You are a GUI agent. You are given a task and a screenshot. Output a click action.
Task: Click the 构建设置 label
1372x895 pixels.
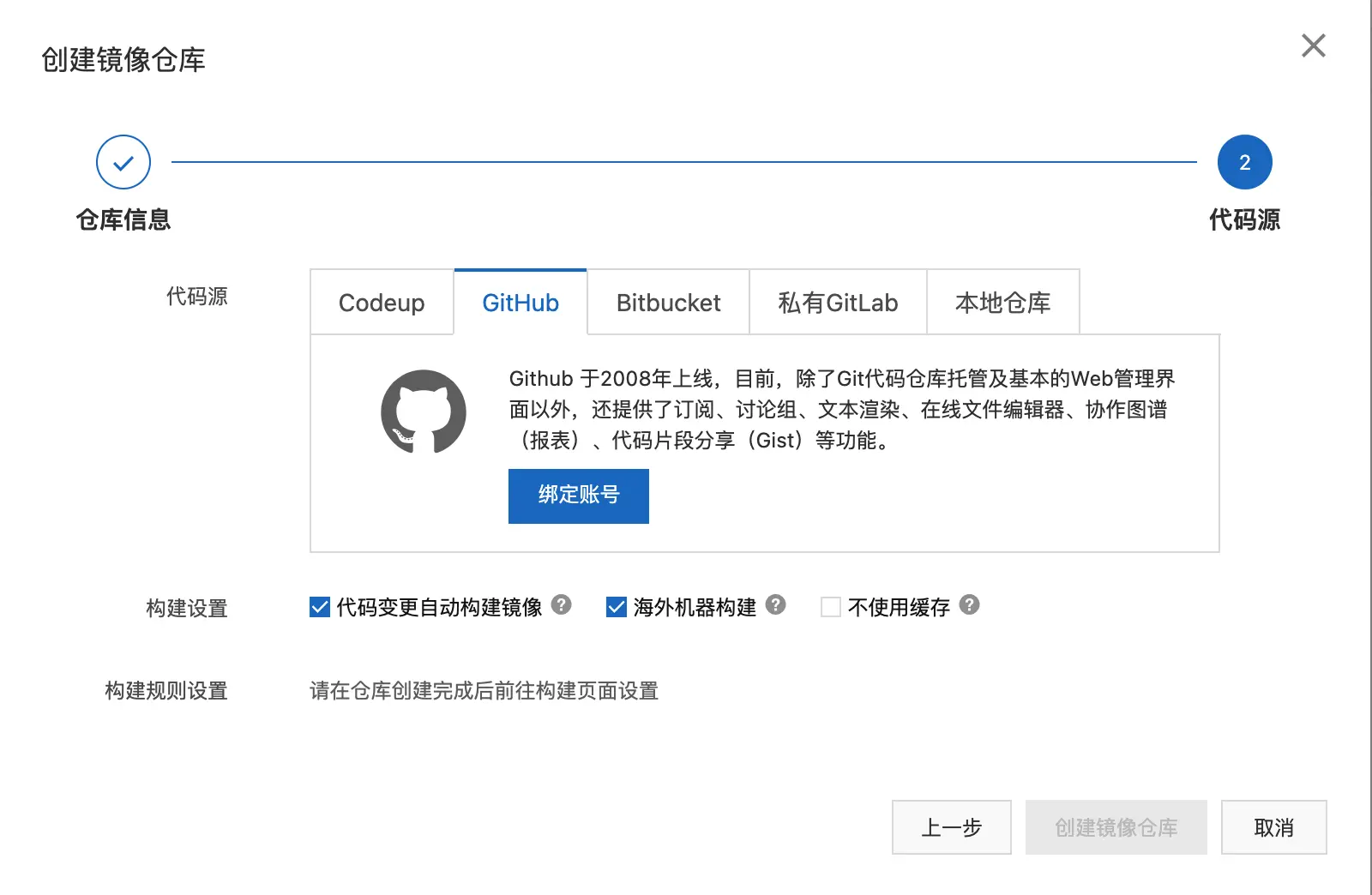187,609
